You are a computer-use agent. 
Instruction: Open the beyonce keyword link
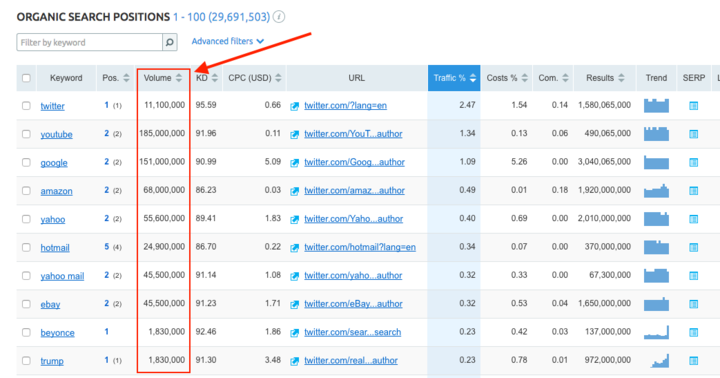point(57,333)
